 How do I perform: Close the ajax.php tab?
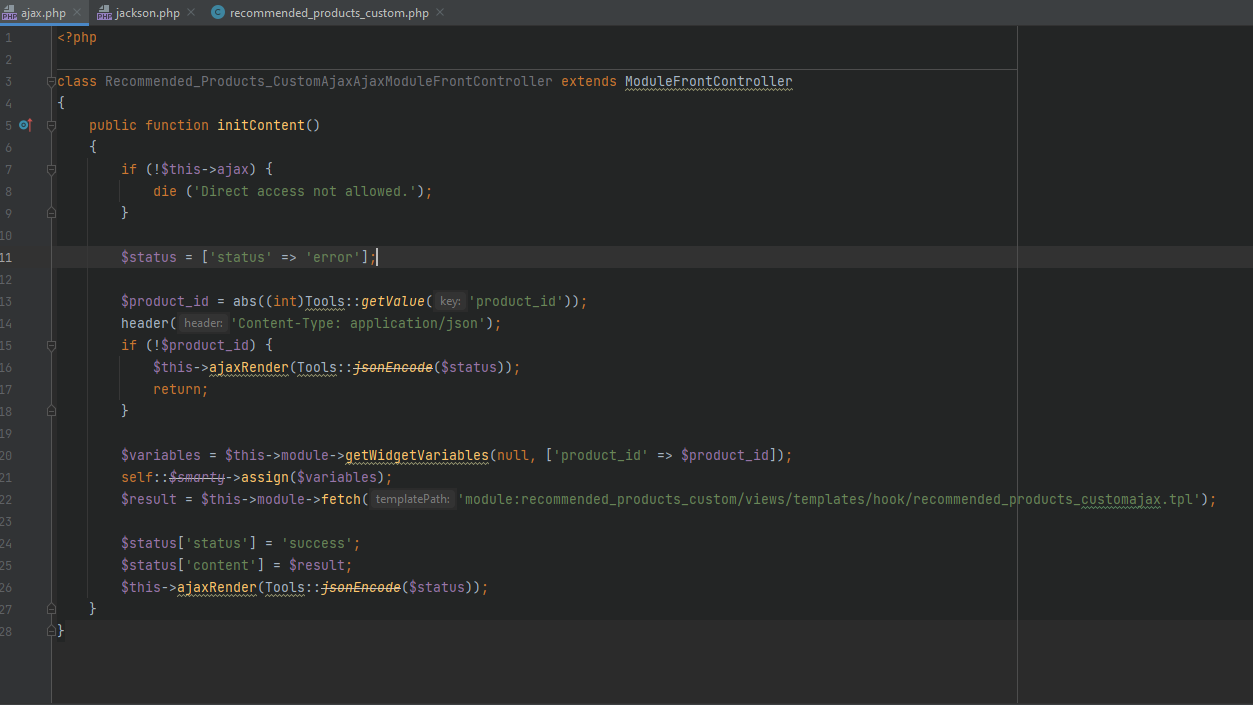point(77,13)
